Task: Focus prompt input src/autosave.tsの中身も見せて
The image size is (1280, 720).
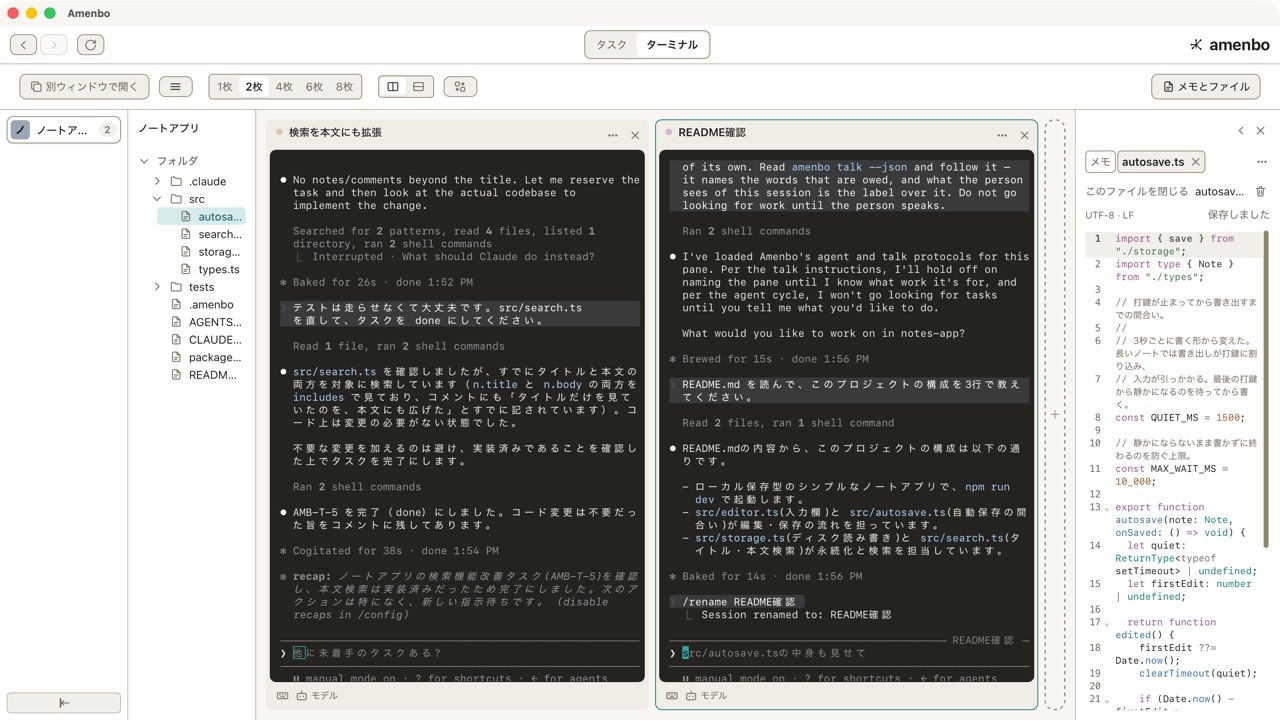Action: 850,653
